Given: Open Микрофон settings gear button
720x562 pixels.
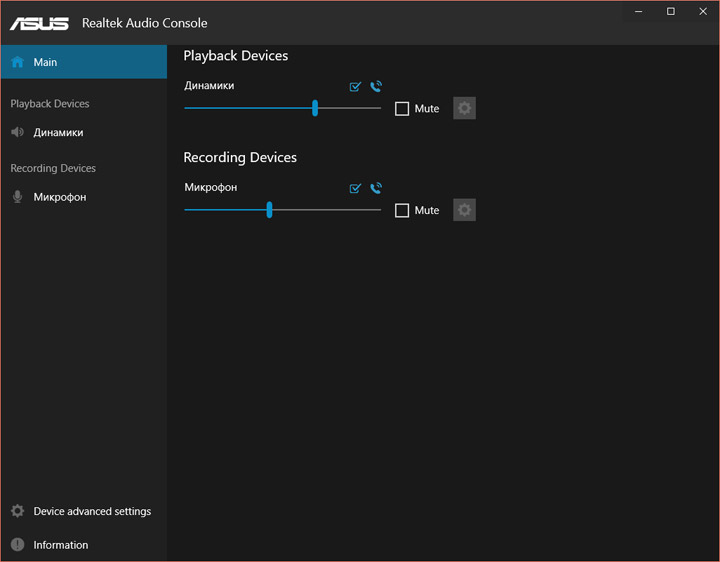Looking at the screenshot, I should (x=464, y=210).
